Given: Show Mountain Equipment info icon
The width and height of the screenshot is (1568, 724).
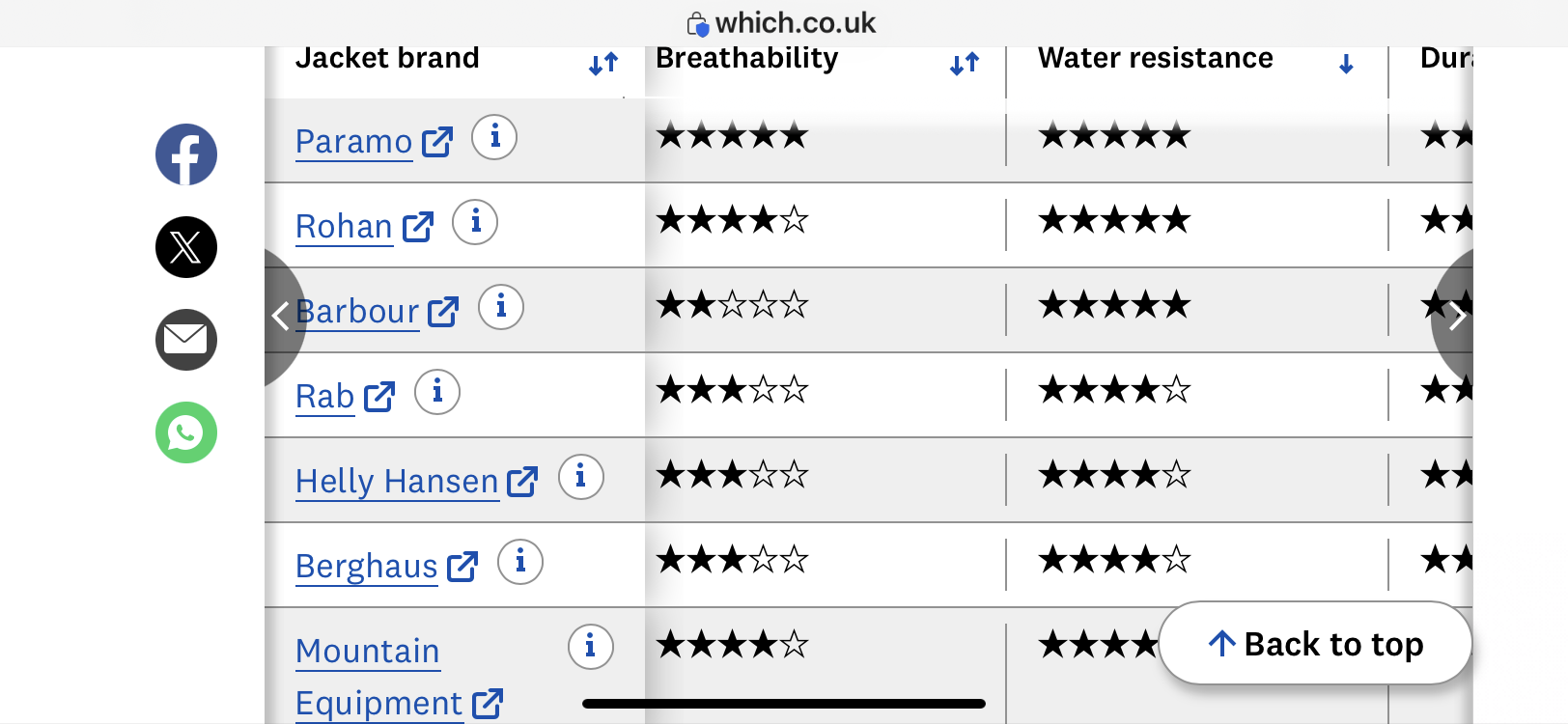Looking at the screenshot, I should pyautogui.click(x=591, y=647).
